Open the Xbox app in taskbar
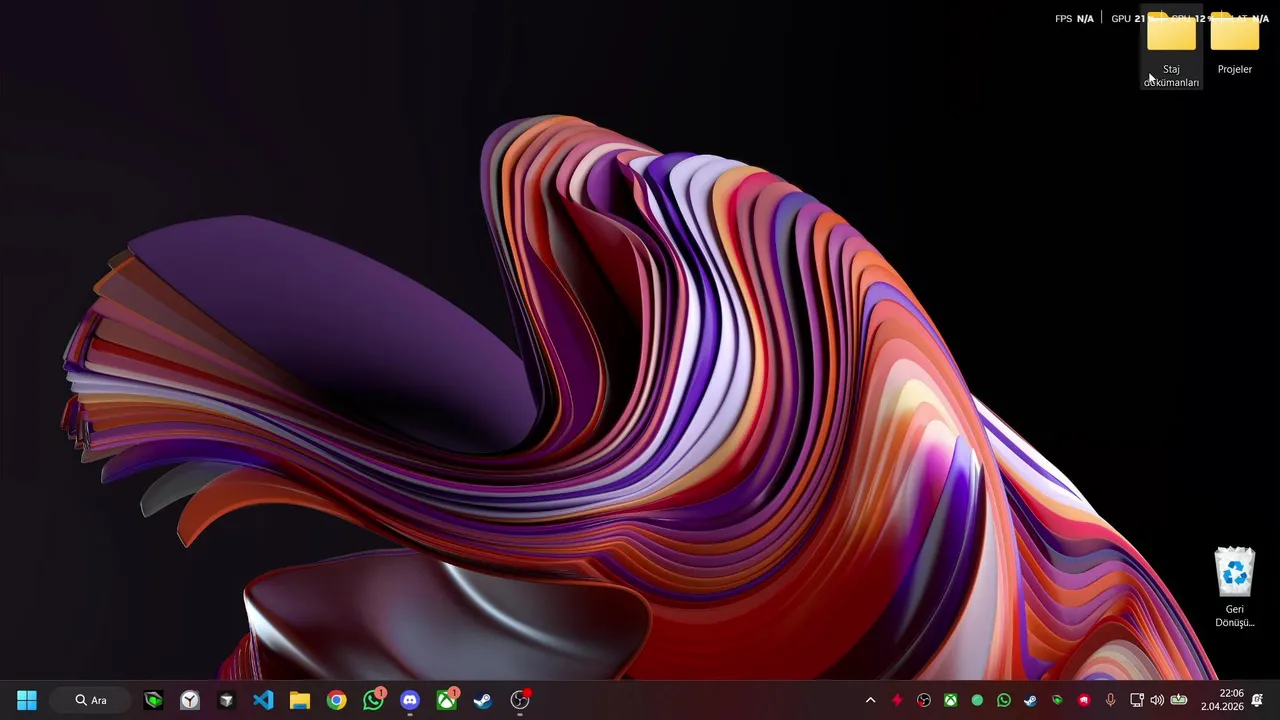The width and height of the screenshot is (1280, 720). (x=446, y=700)
